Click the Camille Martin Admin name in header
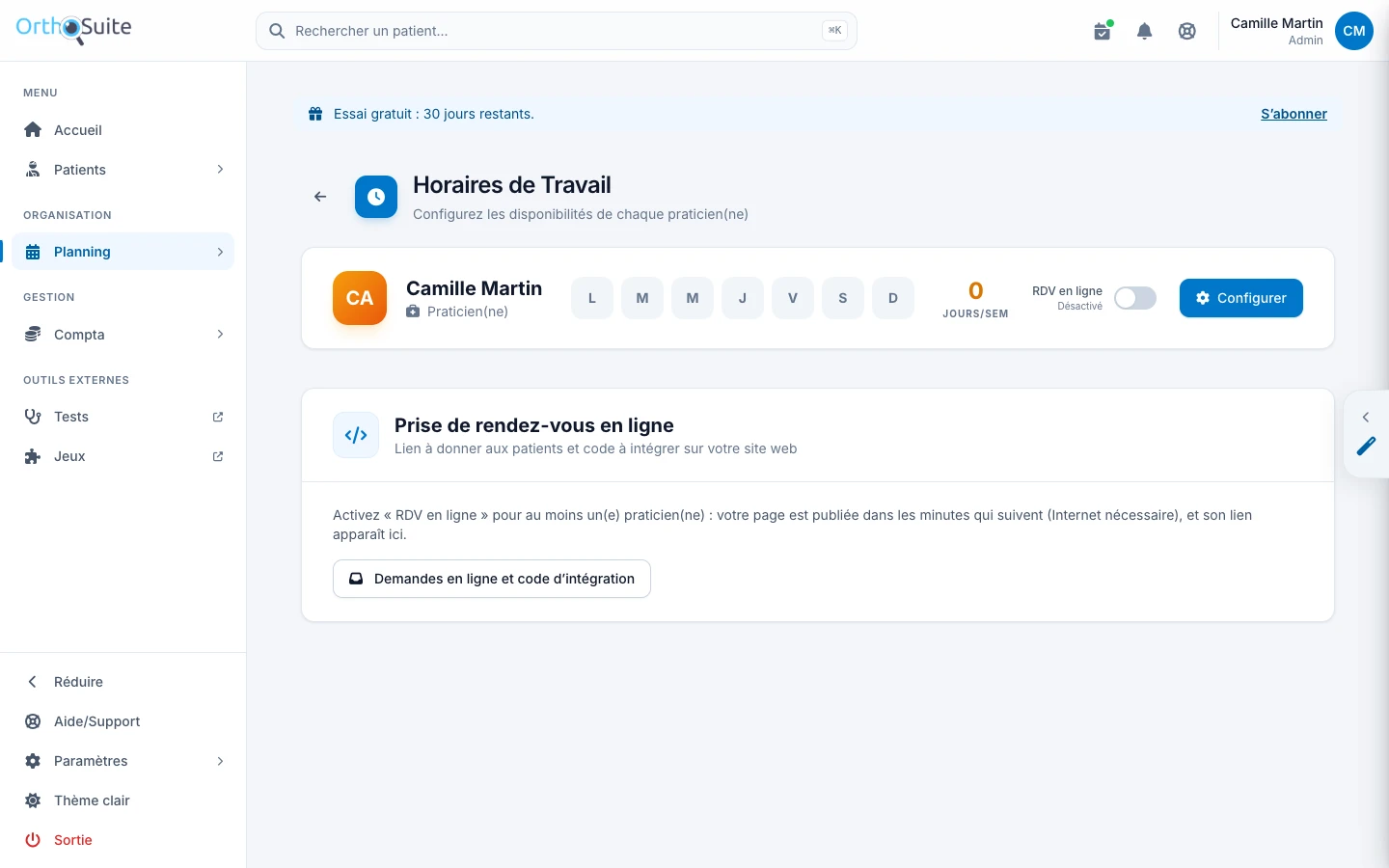Screen dimensions: 1389x868 (1276, 31)
